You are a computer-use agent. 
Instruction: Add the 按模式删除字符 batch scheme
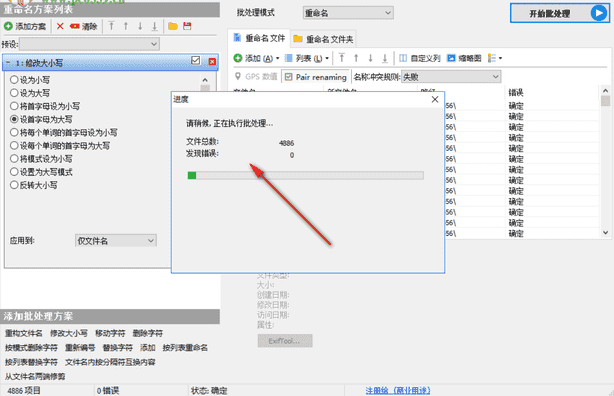tap(31, 347)
